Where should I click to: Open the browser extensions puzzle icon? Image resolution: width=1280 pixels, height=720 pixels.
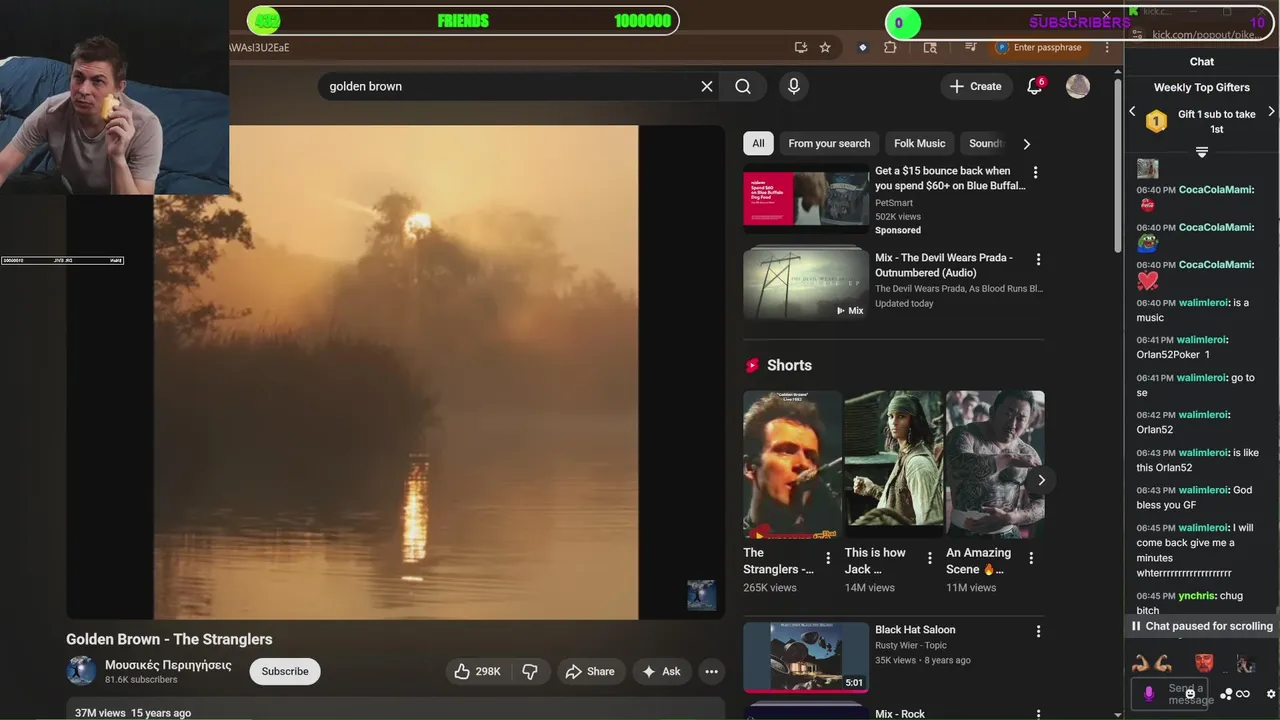[890, 47]
